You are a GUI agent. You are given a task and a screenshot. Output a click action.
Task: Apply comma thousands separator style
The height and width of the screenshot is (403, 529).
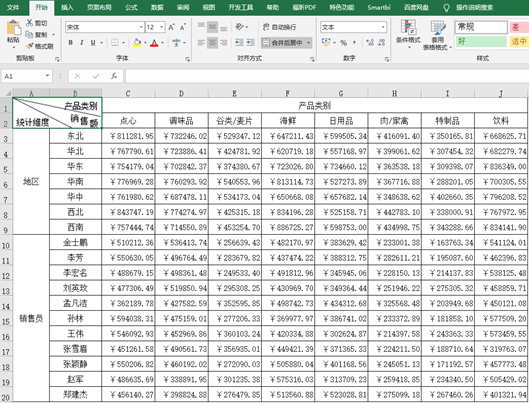pos(354,43)
